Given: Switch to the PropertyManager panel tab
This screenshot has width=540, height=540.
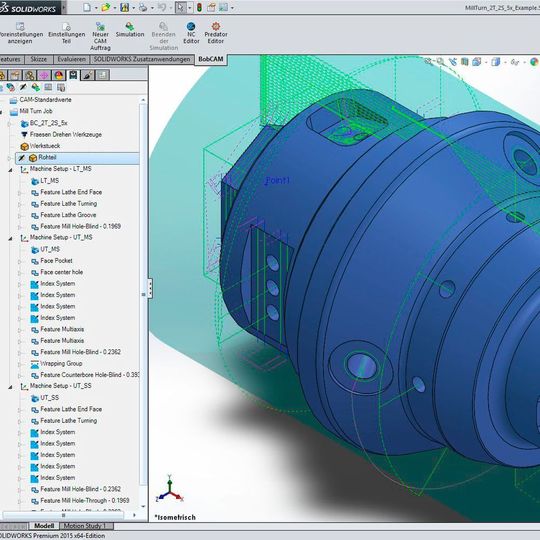Looking at the screenshot, I should click(x=15, y=75).
